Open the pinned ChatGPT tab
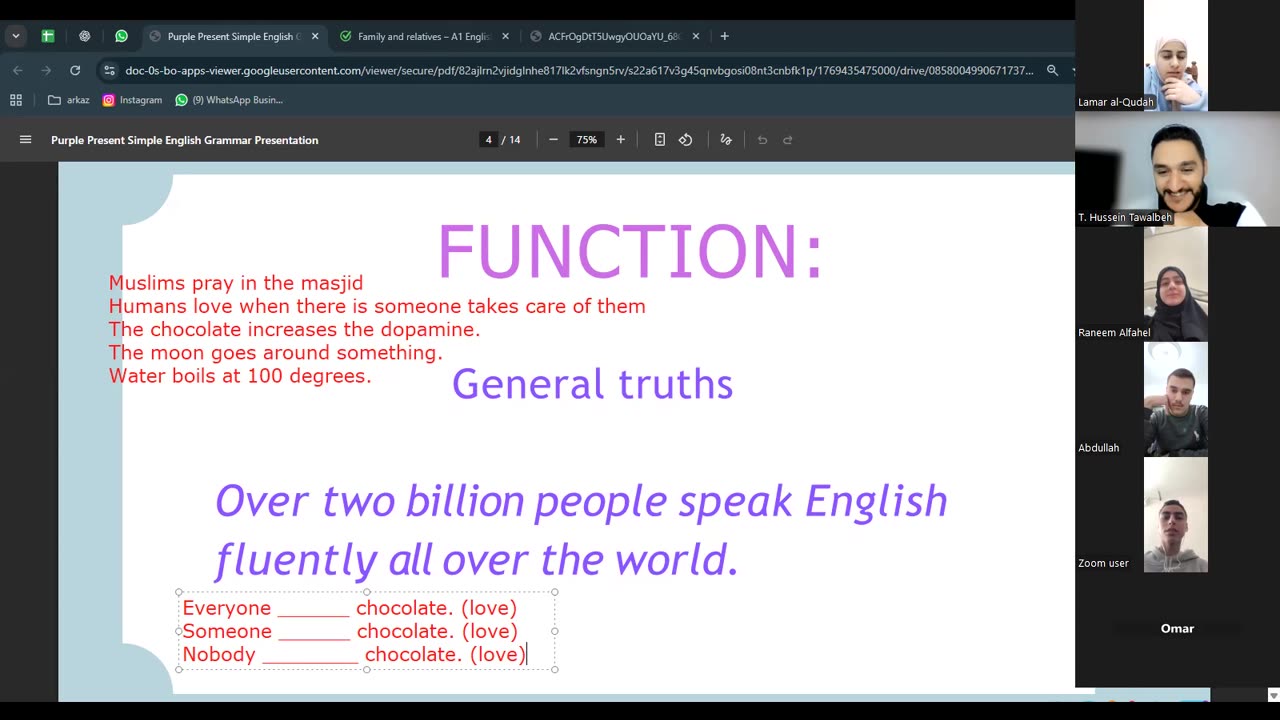 [84, 36]
